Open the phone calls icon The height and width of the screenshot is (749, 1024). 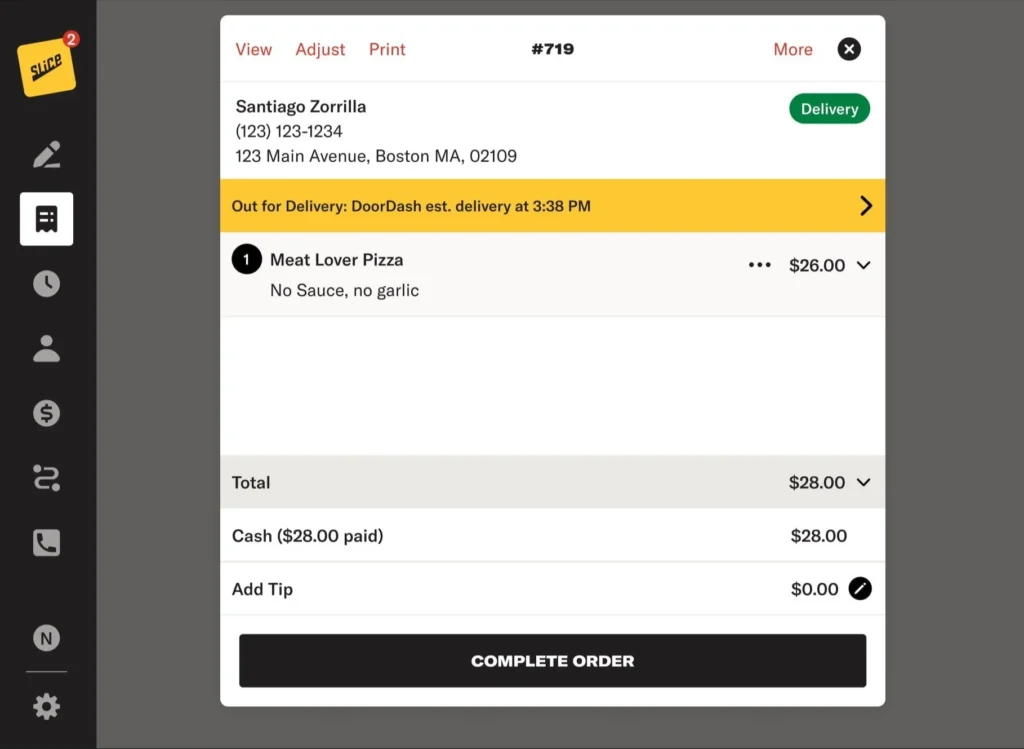pos(46,543)
